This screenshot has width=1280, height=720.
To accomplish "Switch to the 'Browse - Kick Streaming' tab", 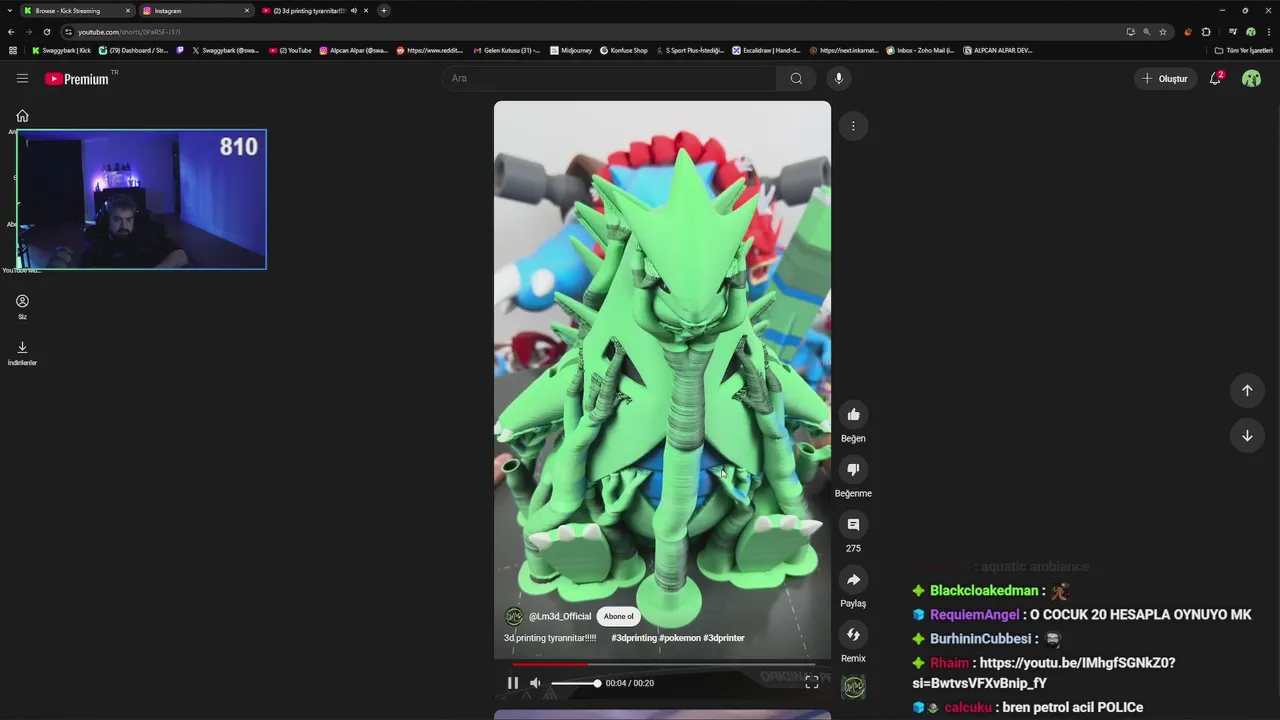I will click(x=77, y=11).
